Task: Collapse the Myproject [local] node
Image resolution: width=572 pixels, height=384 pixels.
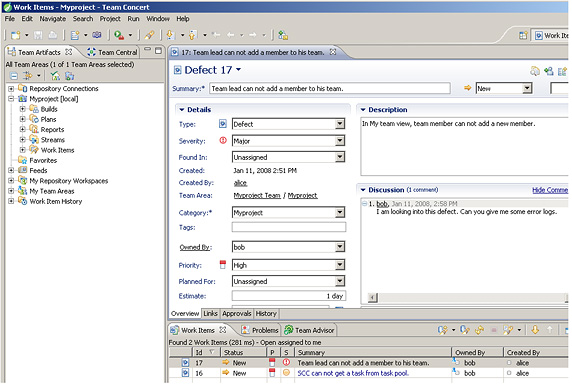Action: coord(11,99)
